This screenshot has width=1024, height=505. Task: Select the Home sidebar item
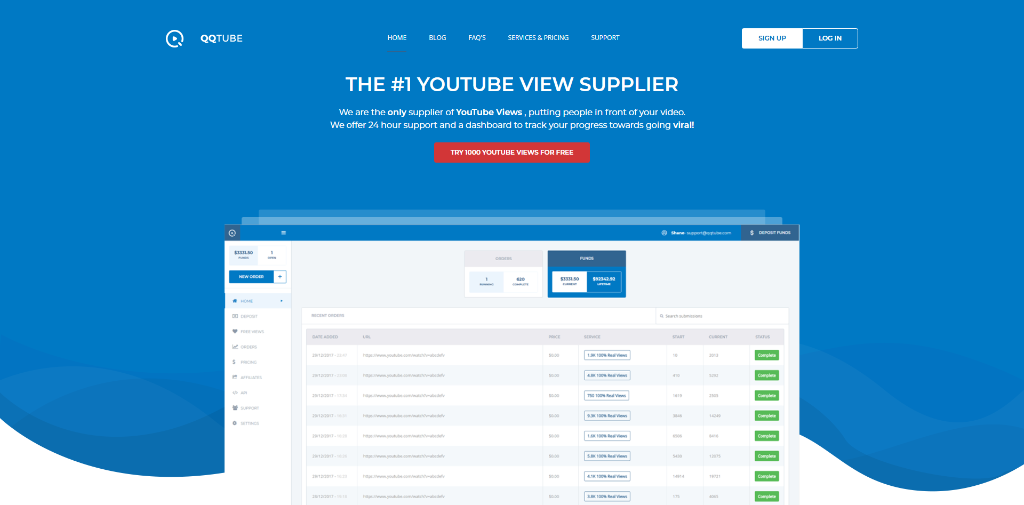[x=258, y=301]
